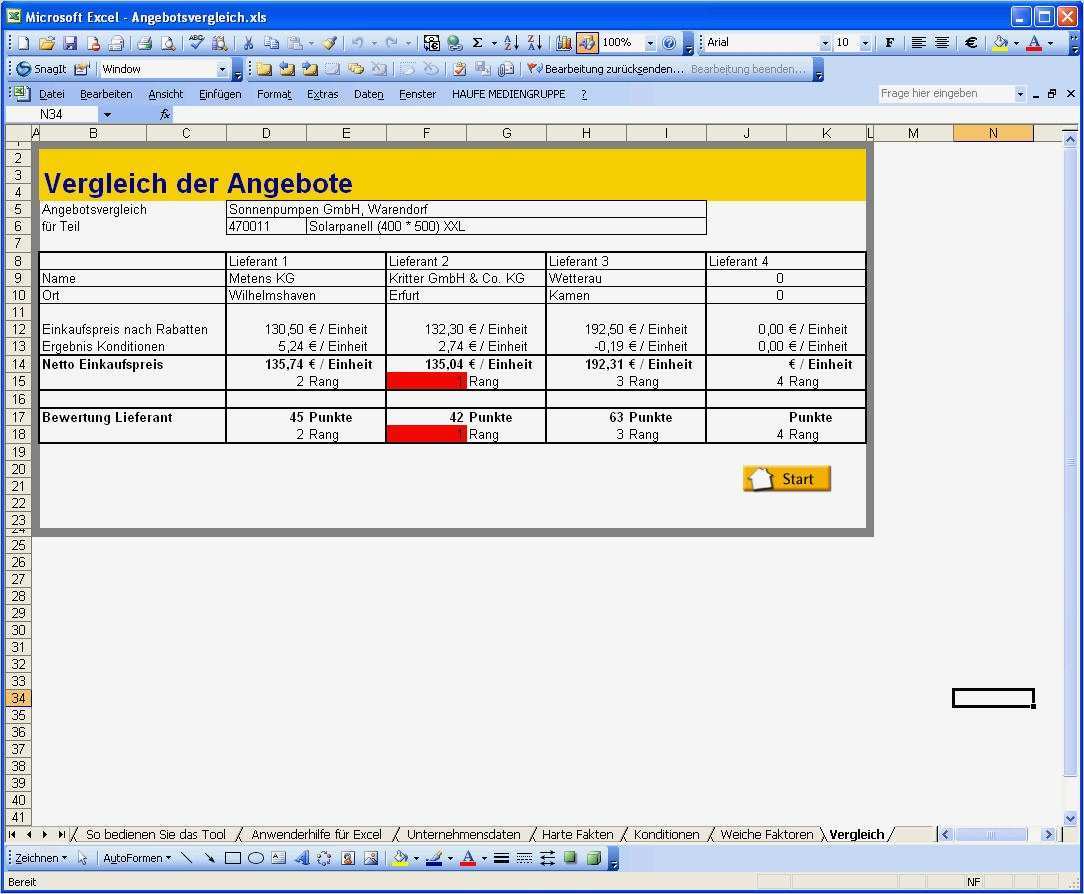Image resolution: width=1084 pixels, height=894 pixels.
Task: Select the arrow drawing tool
Action: point(209,858)
